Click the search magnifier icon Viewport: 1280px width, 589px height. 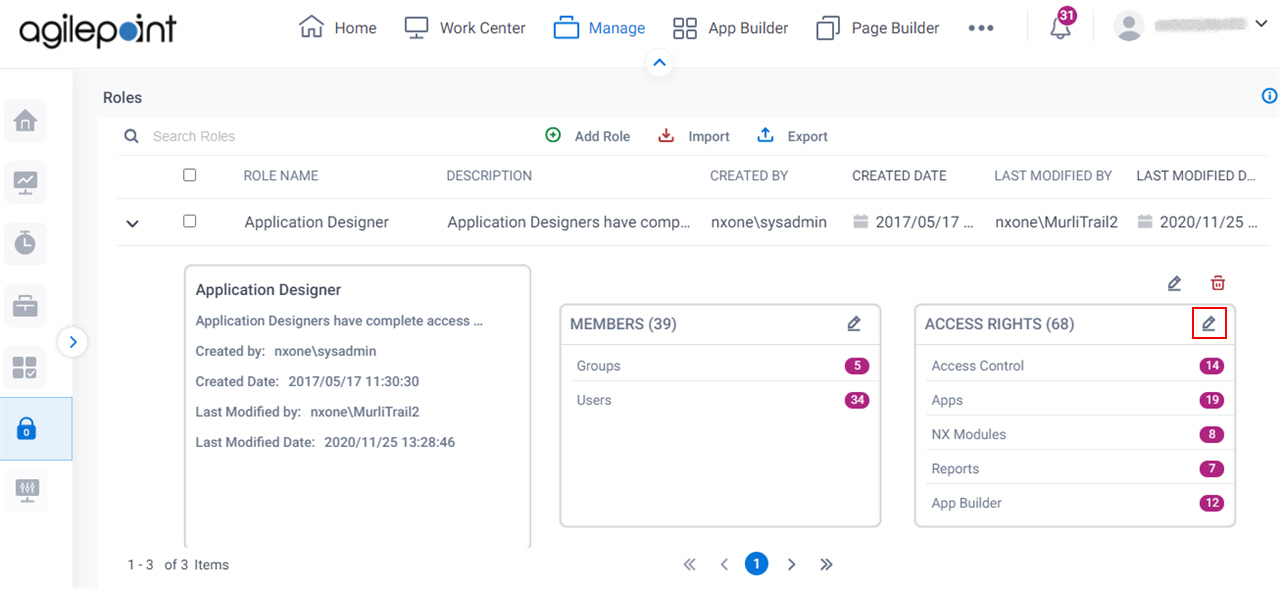pos(131,136)
